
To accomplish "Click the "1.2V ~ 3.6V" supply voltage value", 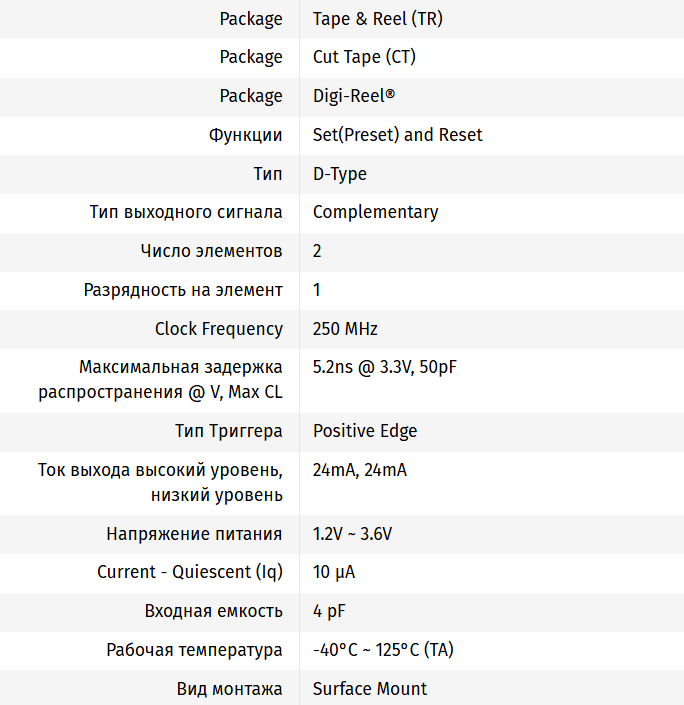I will 352,534.
